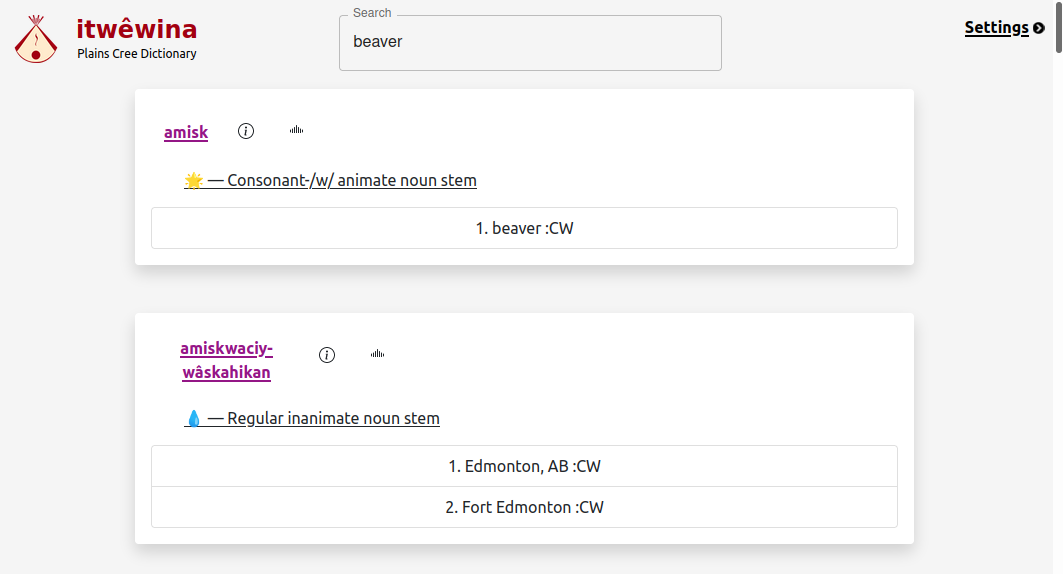This screenshot has width=1063, height=574.
Task: Select the "Edmonton, AB" definition row
Action: click(524, 466)
